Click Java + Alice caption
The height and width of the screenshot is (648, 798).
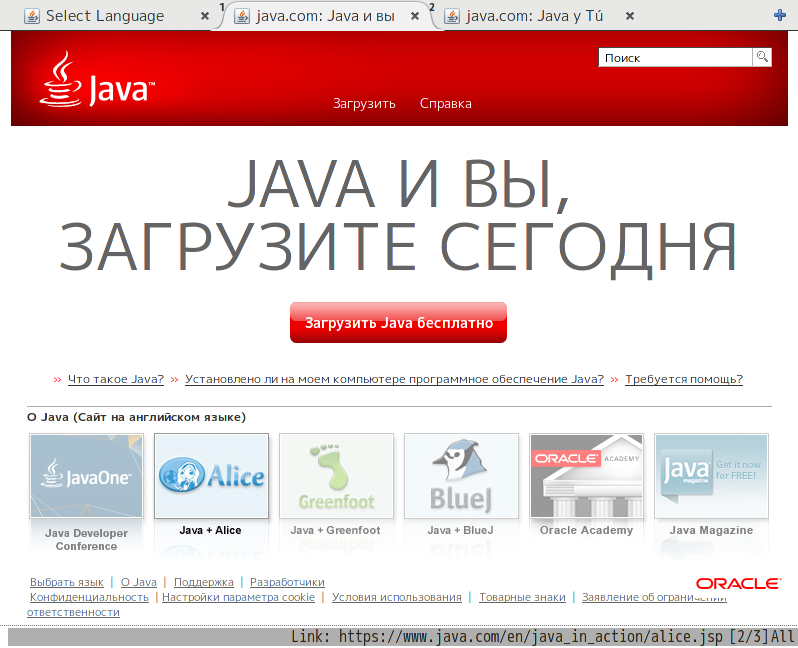tap(210, 530)
